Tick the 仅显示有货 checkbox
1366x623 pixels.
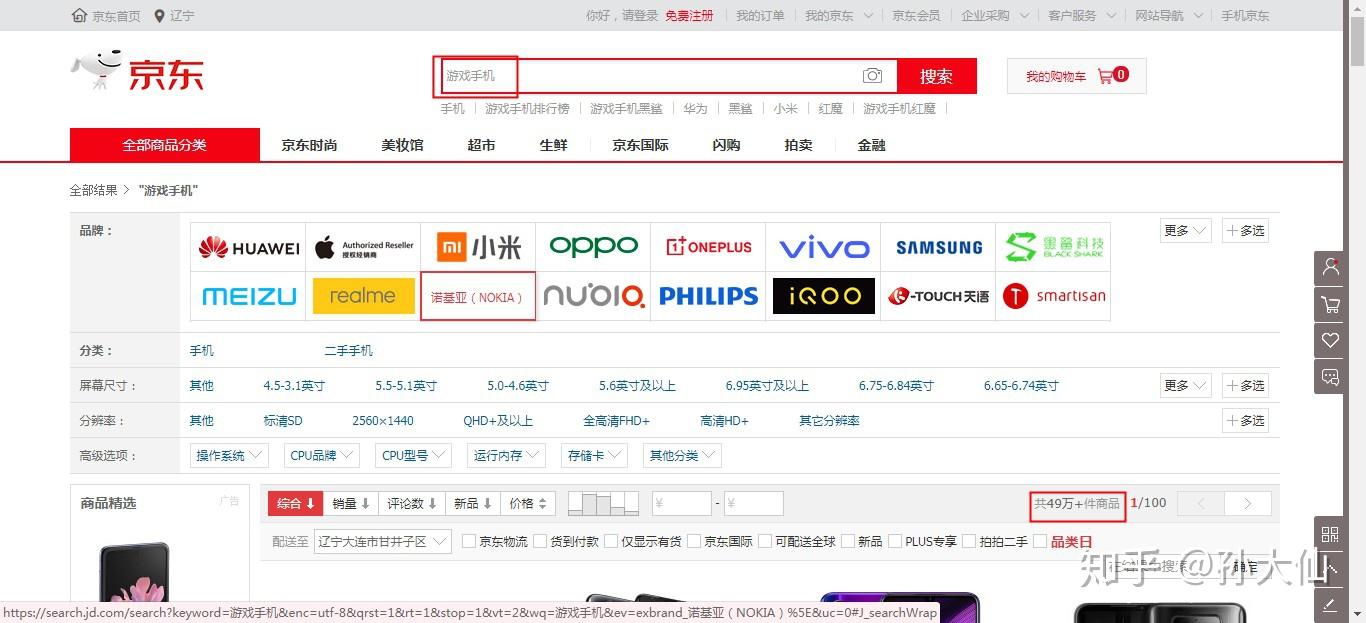611,541
